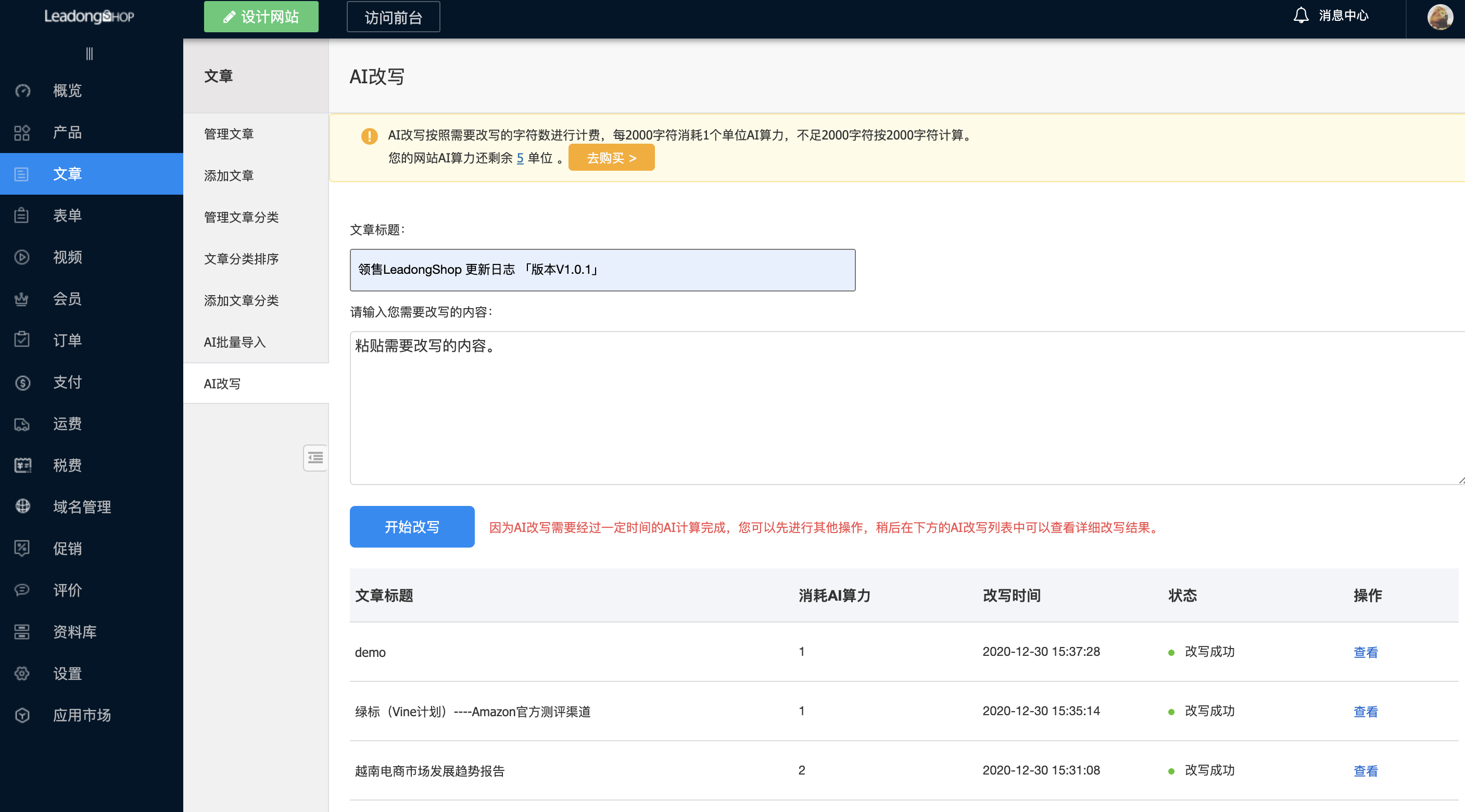The width and height of the screenshot is (1465, 812).
Task: Open the Video (视频) play icon
Action: pos(22,257)
